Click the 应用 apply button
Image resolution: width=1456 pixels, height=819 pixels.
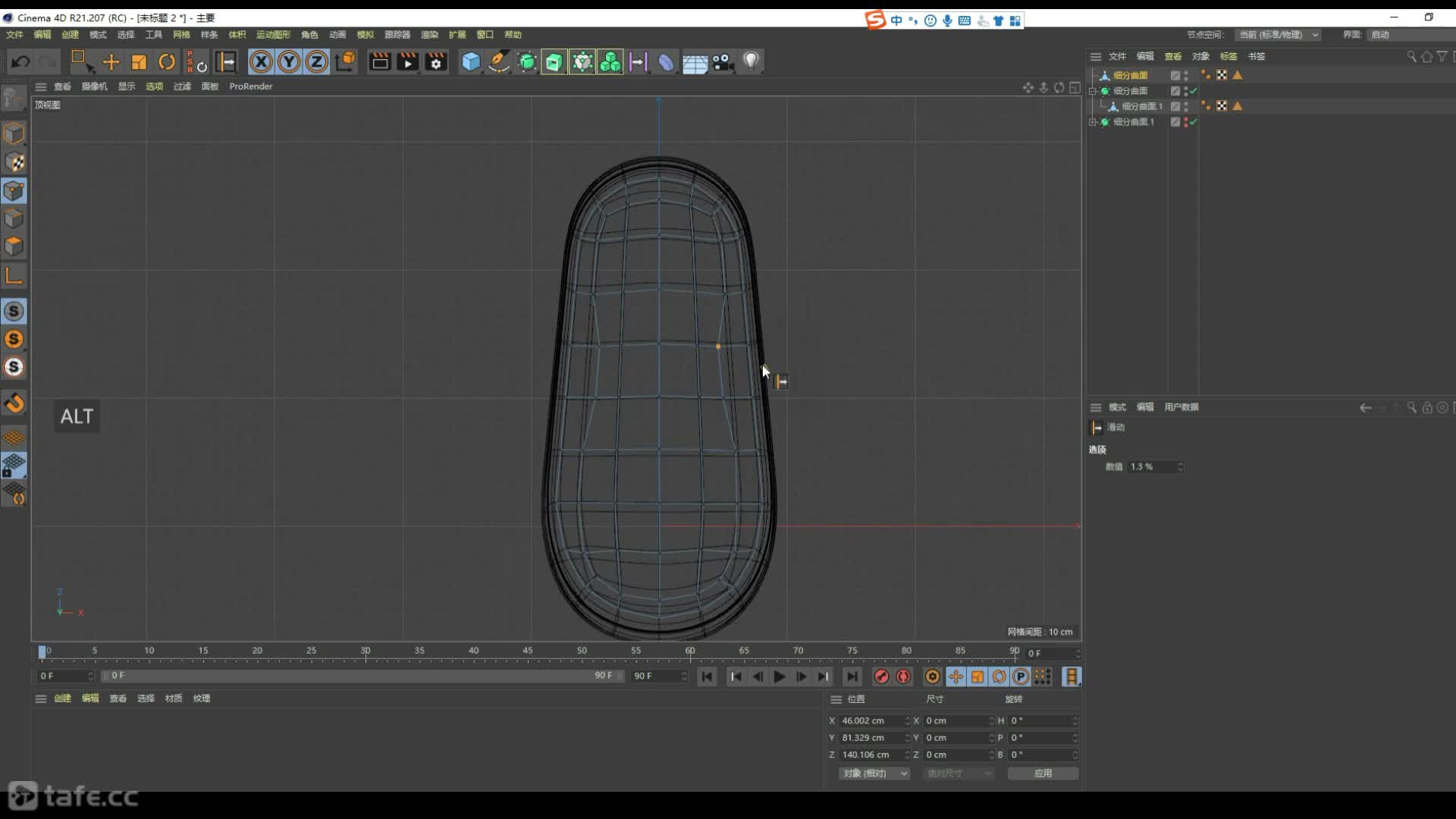click(1043, 773)
